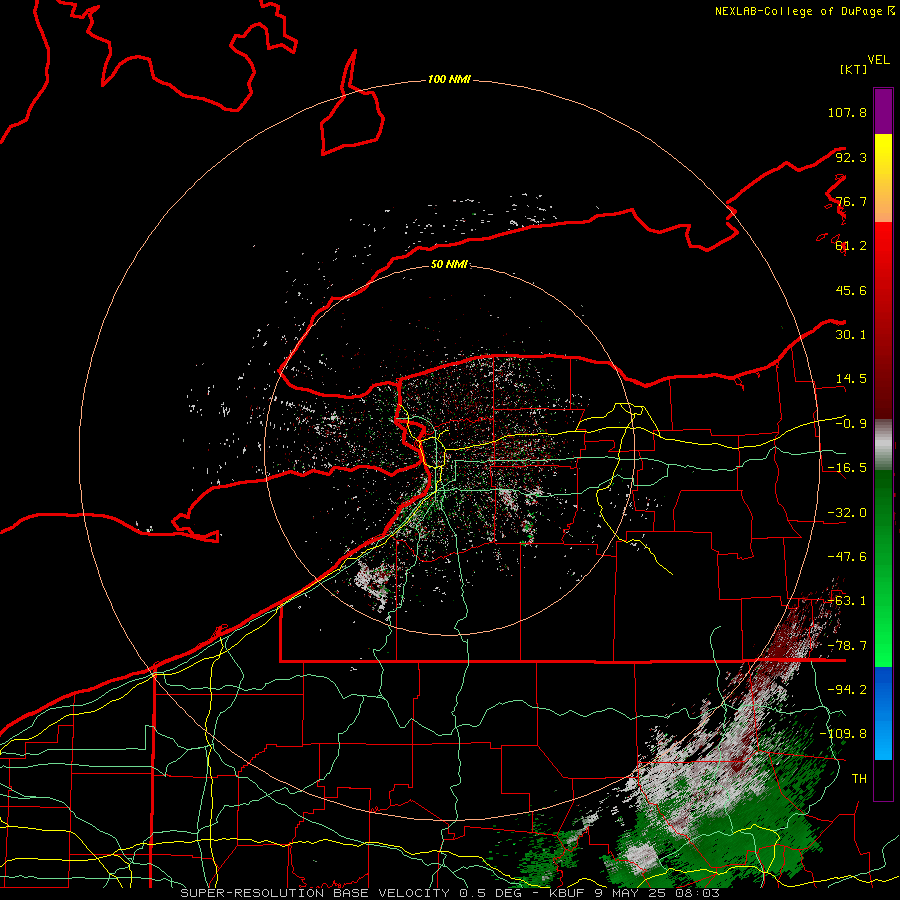Click the -32.0 legend value
This screenshot has height=900, width=900.
pos(847,513)
